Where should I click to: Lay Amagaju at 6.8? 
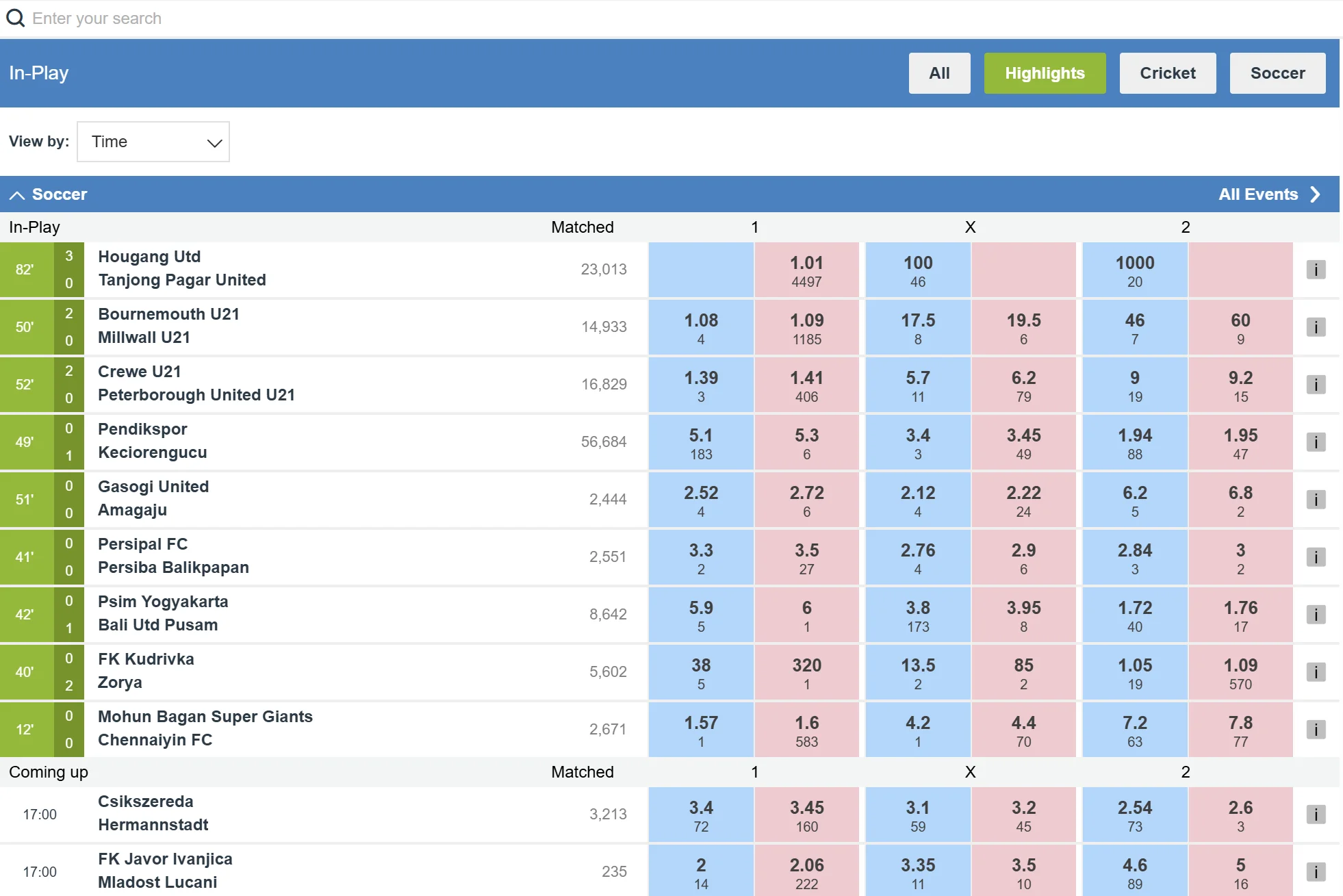coord(1240,500)
